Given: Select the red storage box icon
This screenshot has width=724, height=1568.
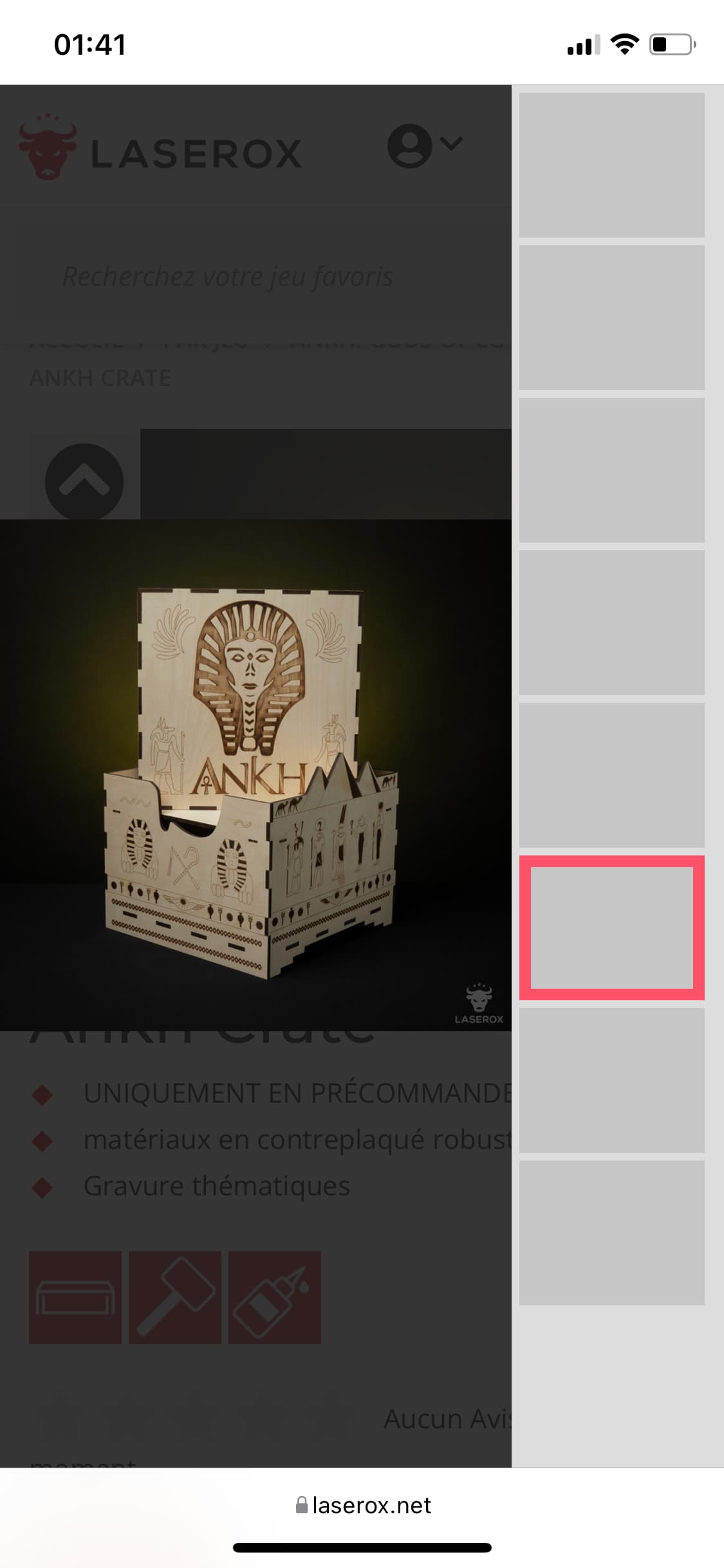Looking at the screenshot, I should coord(75,1297).
